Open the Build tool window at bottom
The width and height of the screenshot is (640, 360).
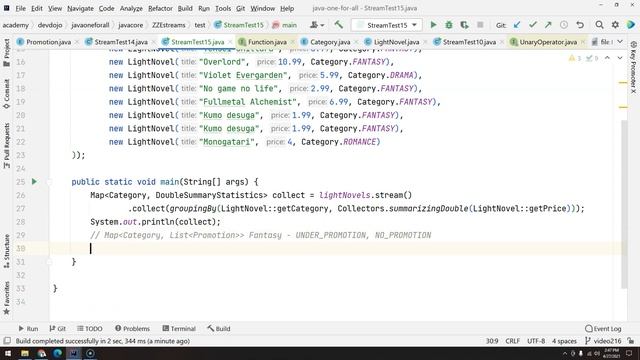[219, 329]
